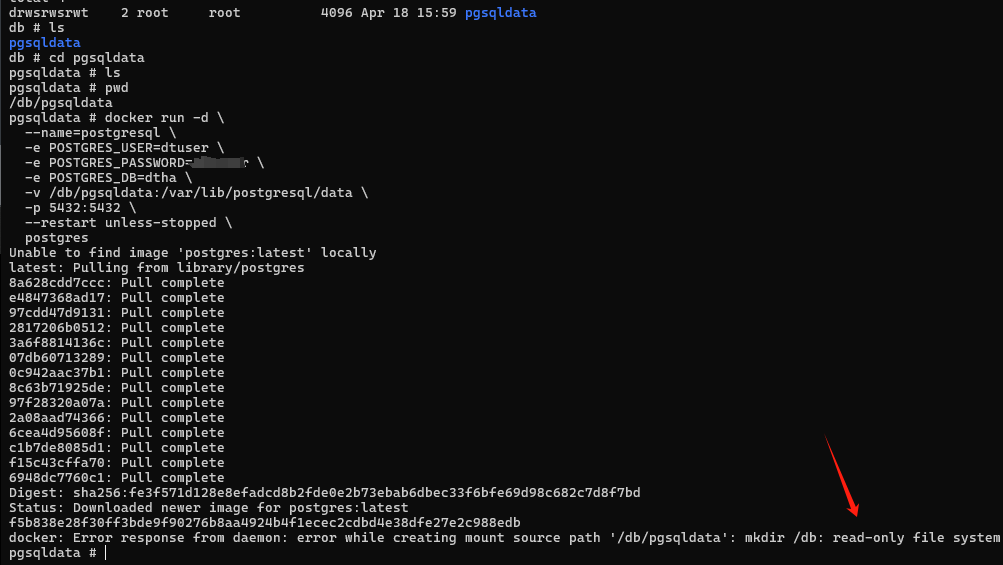Click the 'Downloaded newer image' status line

[x=208, y=508]
